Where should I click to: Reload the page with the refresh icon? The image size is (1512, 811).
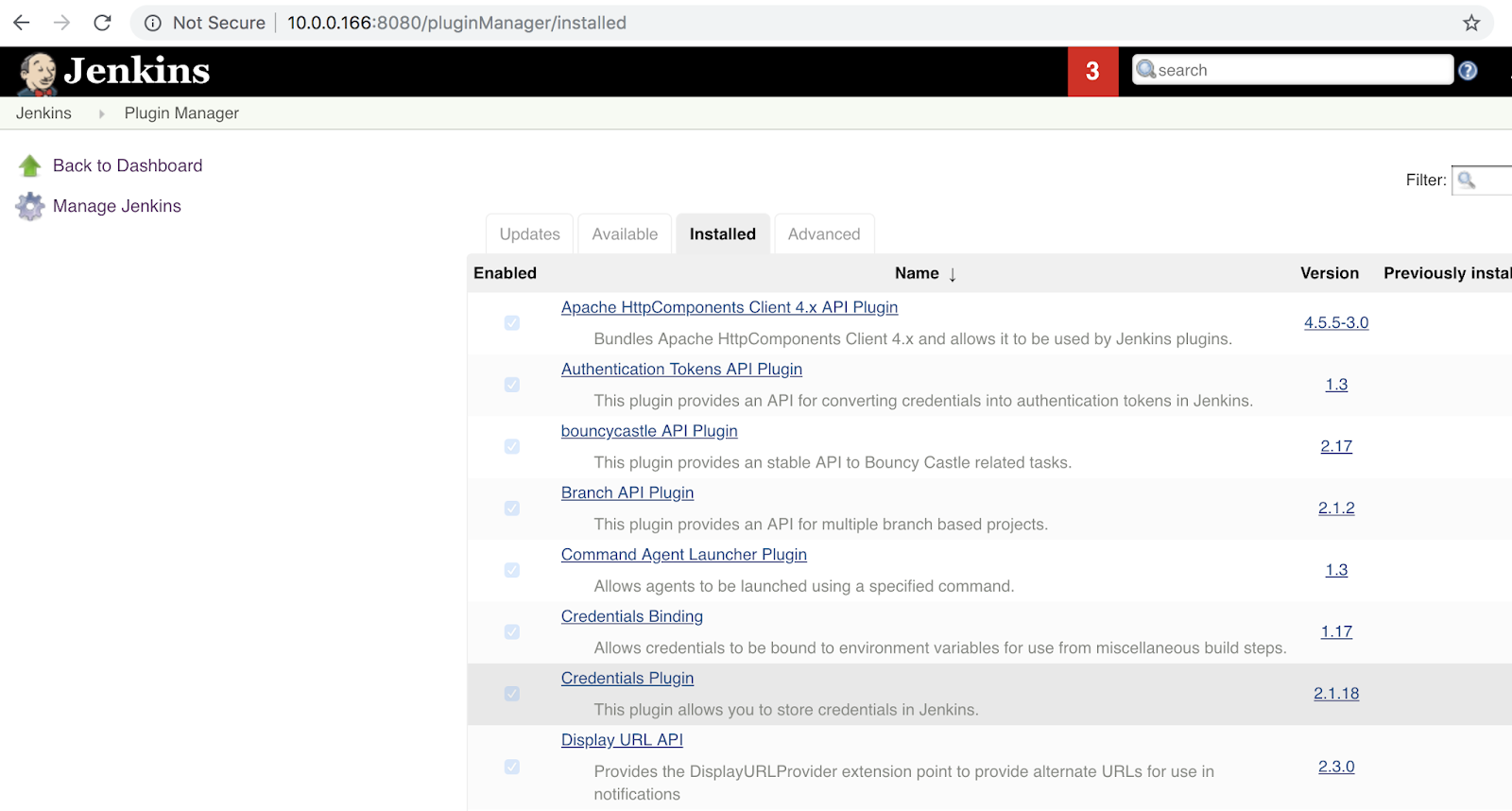pyautogui.click(x=103, y=23)
